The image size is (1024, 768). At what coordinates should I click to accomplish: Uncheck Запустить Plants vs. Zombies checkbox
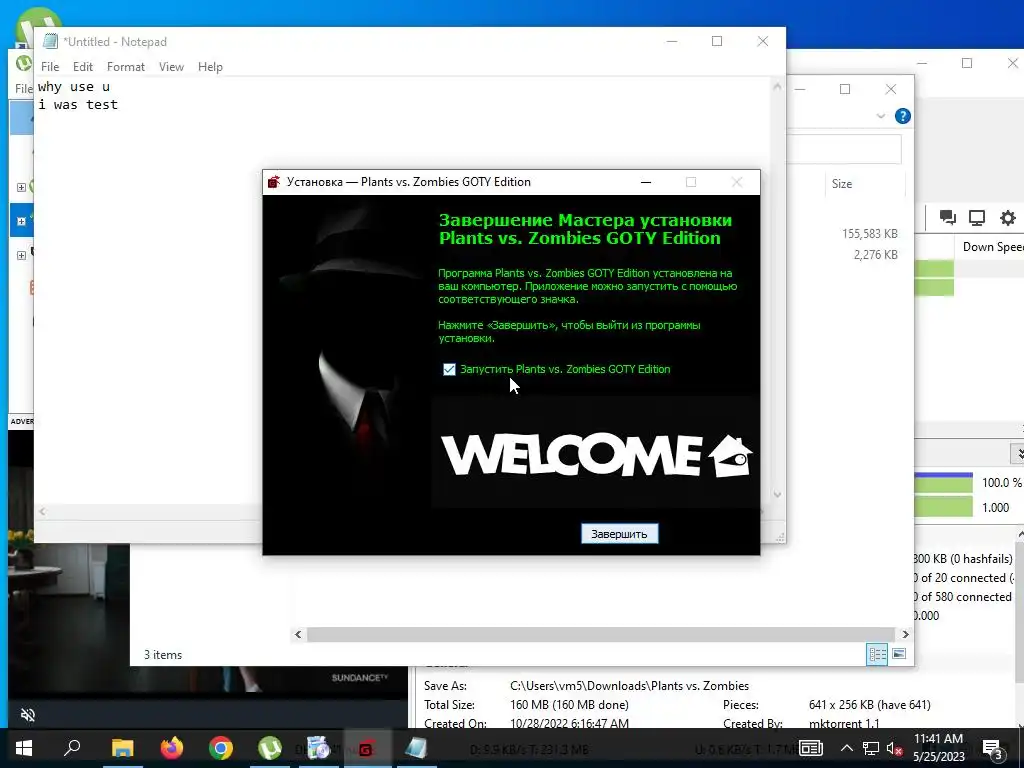tap(449, 370)
